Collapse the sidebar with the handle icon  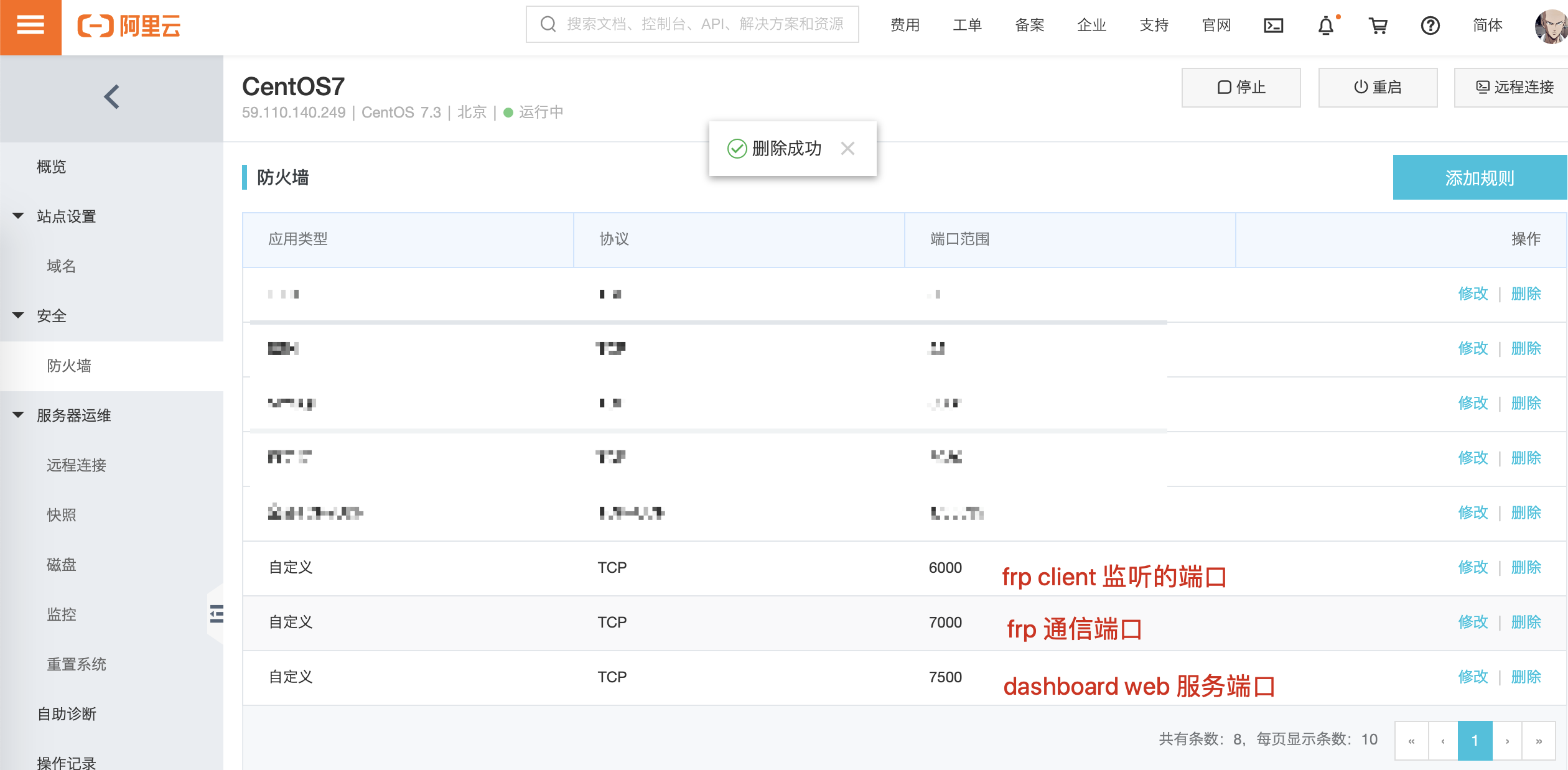click(216, 614)
